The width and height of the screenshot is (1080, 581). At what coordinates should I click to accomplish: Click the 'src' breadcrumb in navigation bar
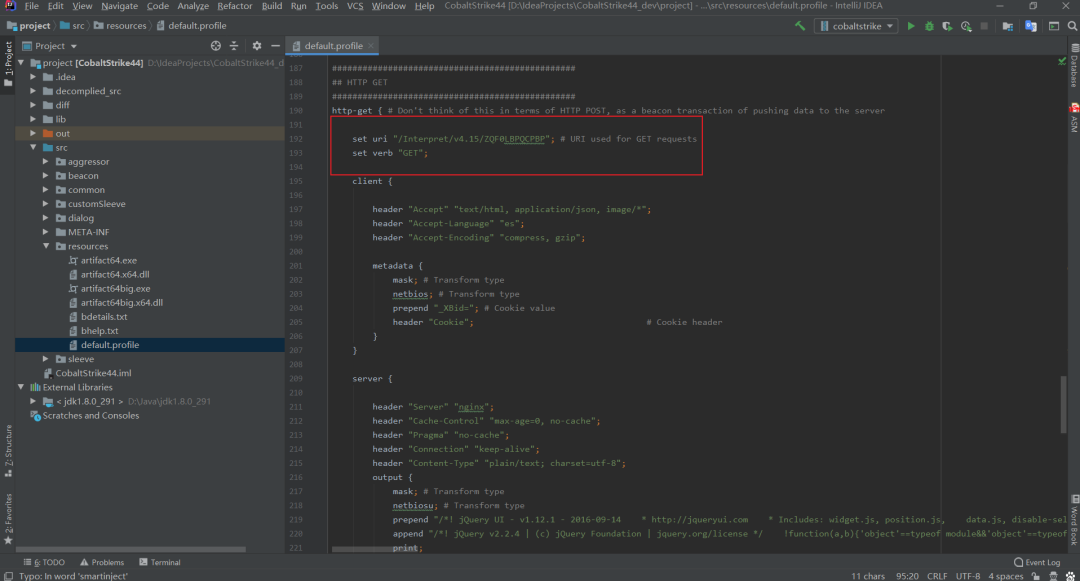[x=73, y=26]
